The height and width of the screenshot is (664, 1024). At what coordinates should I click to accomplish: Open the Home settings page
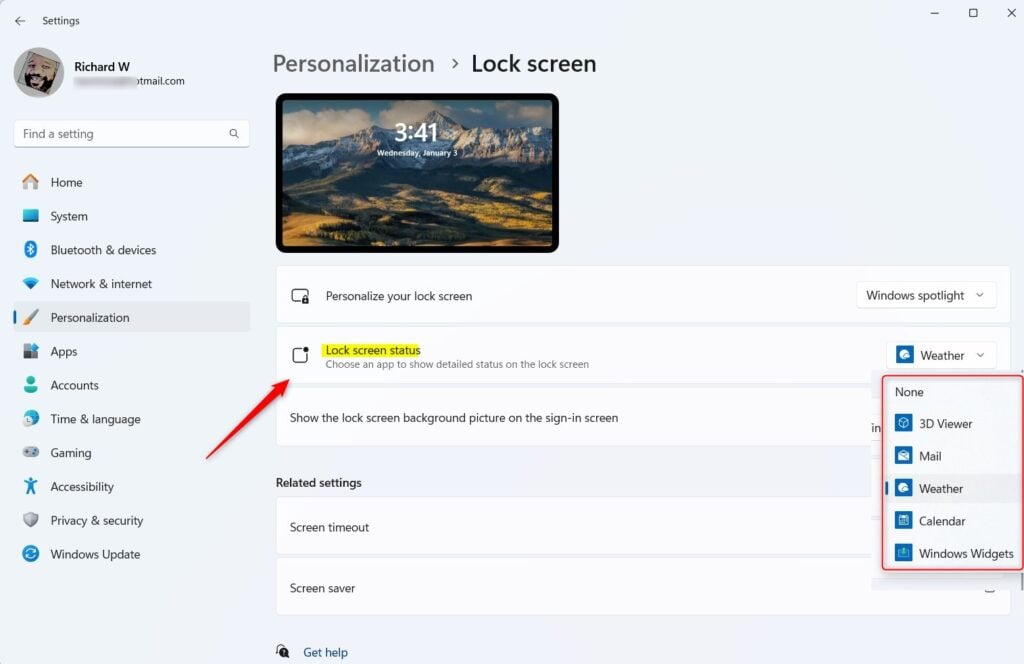131,182
